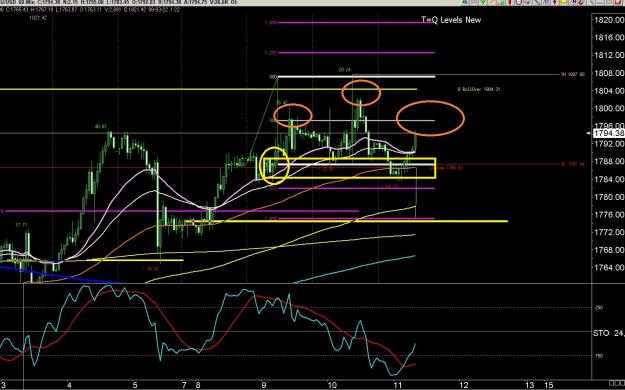Viewport: 625px width, 390px height.
Task: Click the 1776.00 price axis label
Action: coord(609,215)
